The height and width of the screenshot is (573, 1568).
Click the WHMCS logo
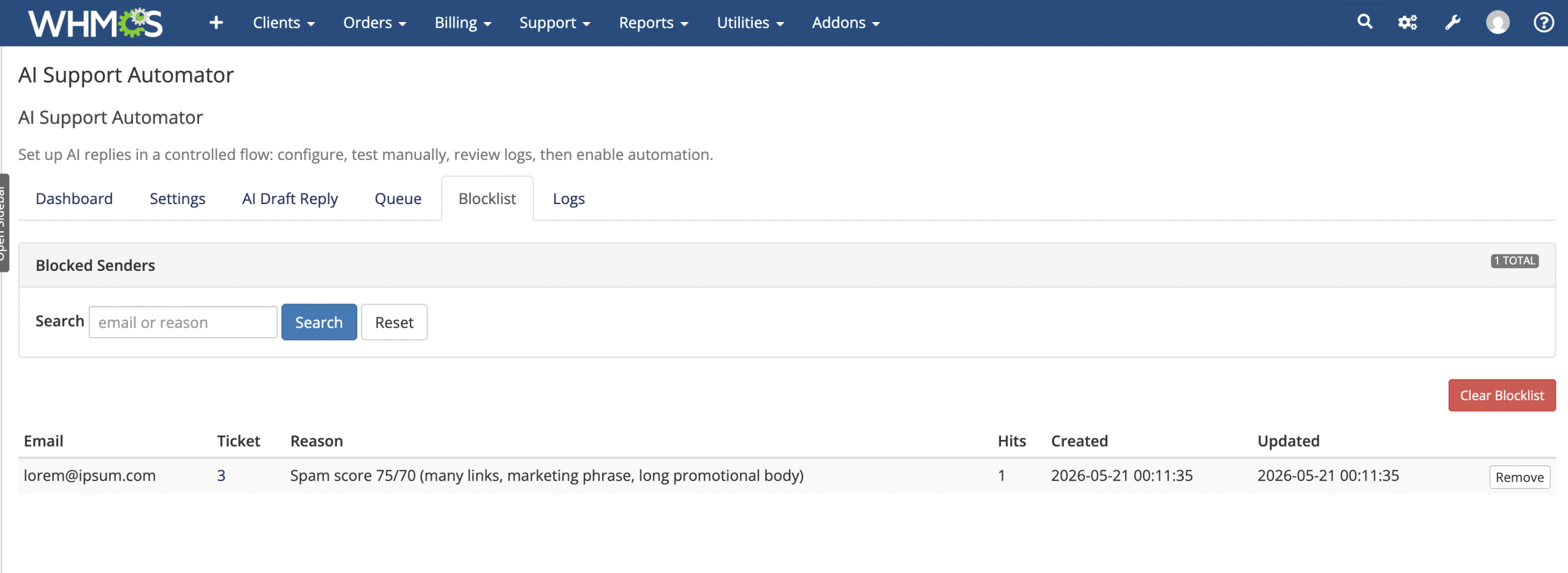click(96, 23)
